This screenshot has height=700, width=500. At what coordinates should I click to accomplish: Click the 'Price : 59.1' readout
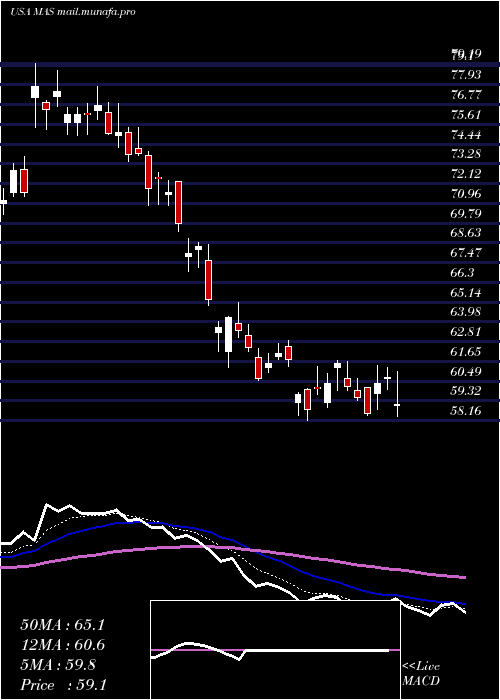coord(63,685)
